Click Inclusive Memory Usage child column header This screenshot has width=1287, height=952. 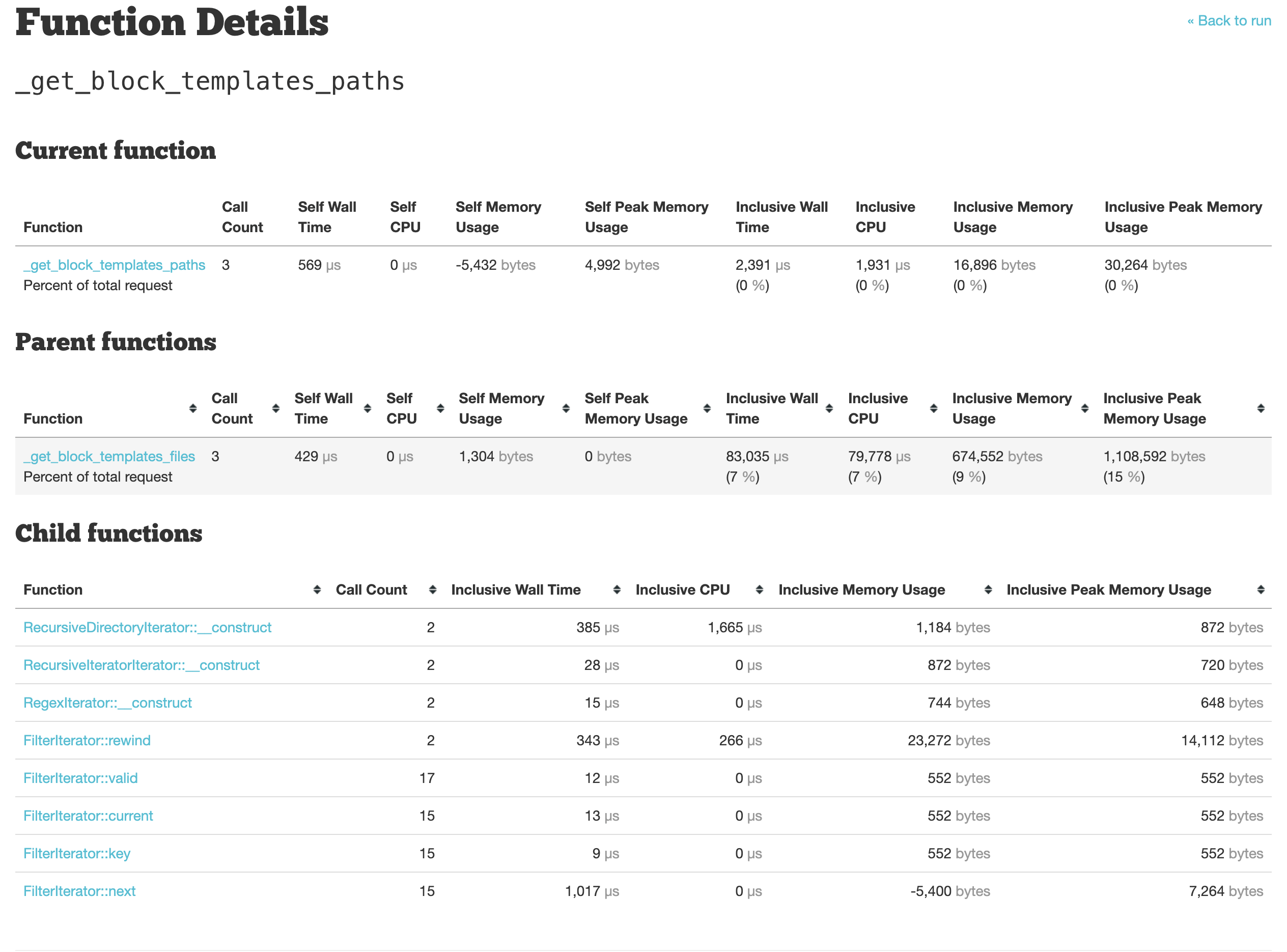click(x=861, y=590)
